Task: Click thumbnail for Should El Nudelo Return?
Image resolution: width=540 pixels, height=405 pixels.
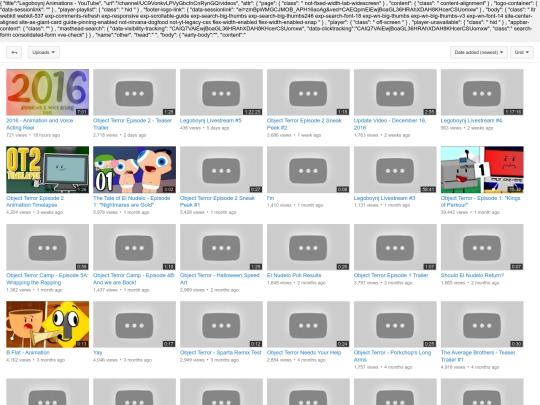Action: coord(482,247)
